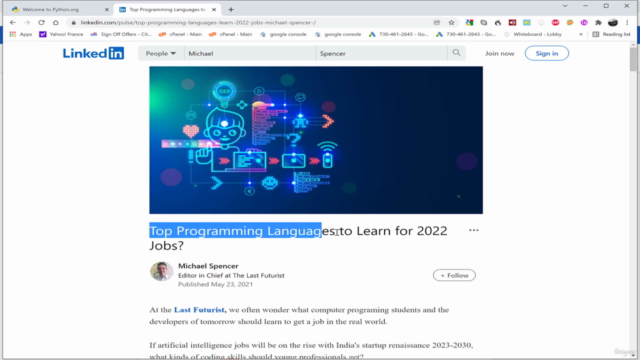640x360 pixels.
Task: Open the first cPanel - Main bookmark
Action: coord(180,34)
